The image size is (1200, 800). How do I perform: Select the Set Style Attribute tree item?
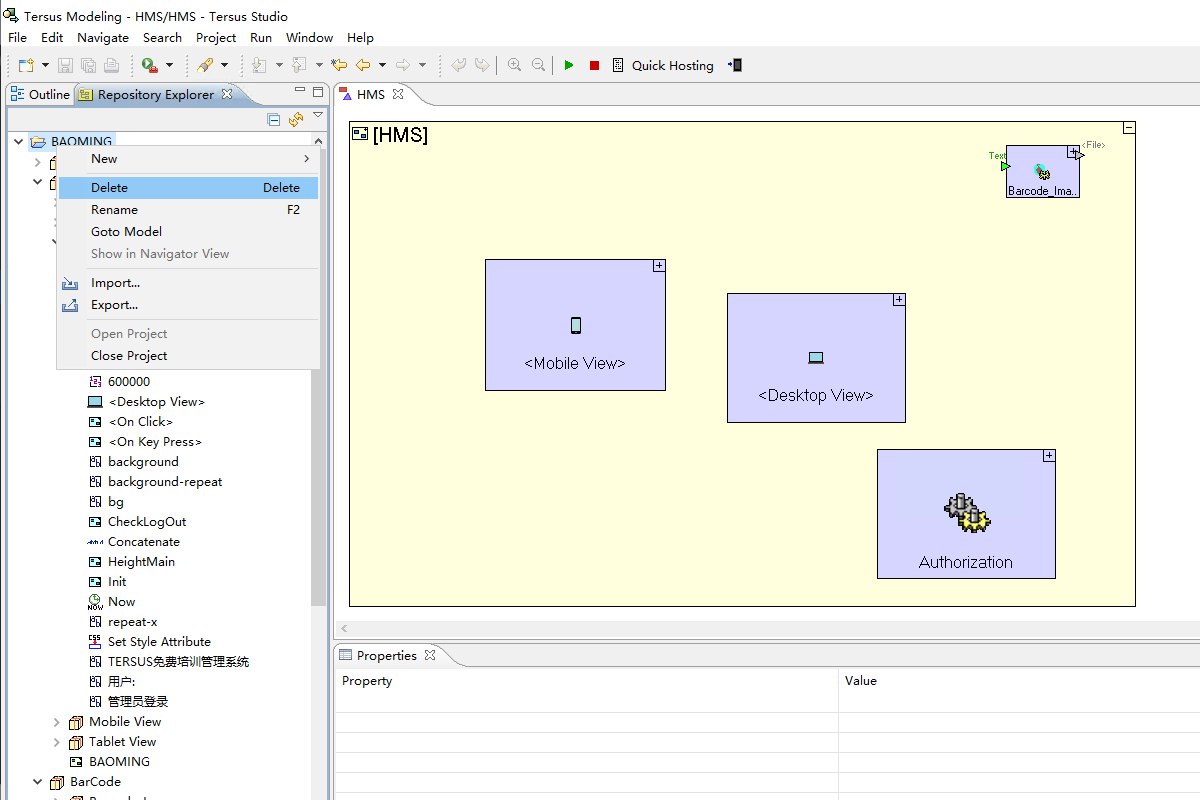click(149, 642)
